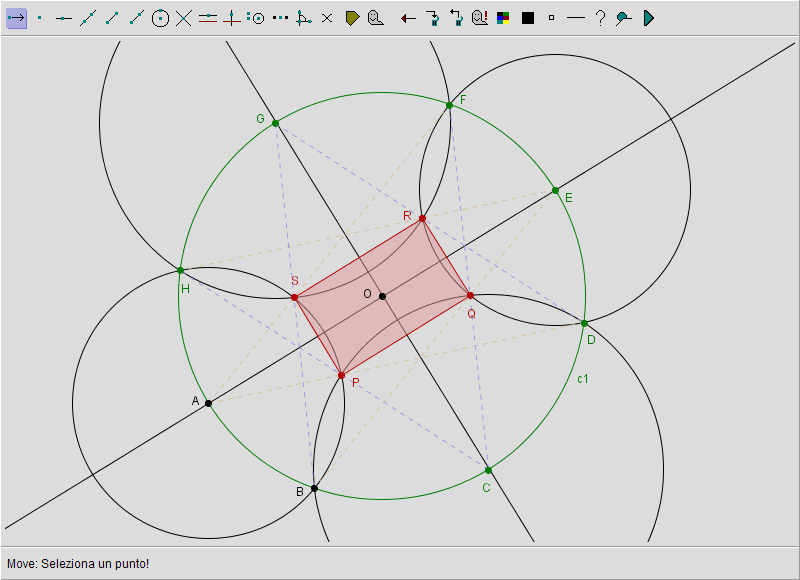Choose the Parallel line tool
This screenshot has width=800, height=580.
click(208, 18)
